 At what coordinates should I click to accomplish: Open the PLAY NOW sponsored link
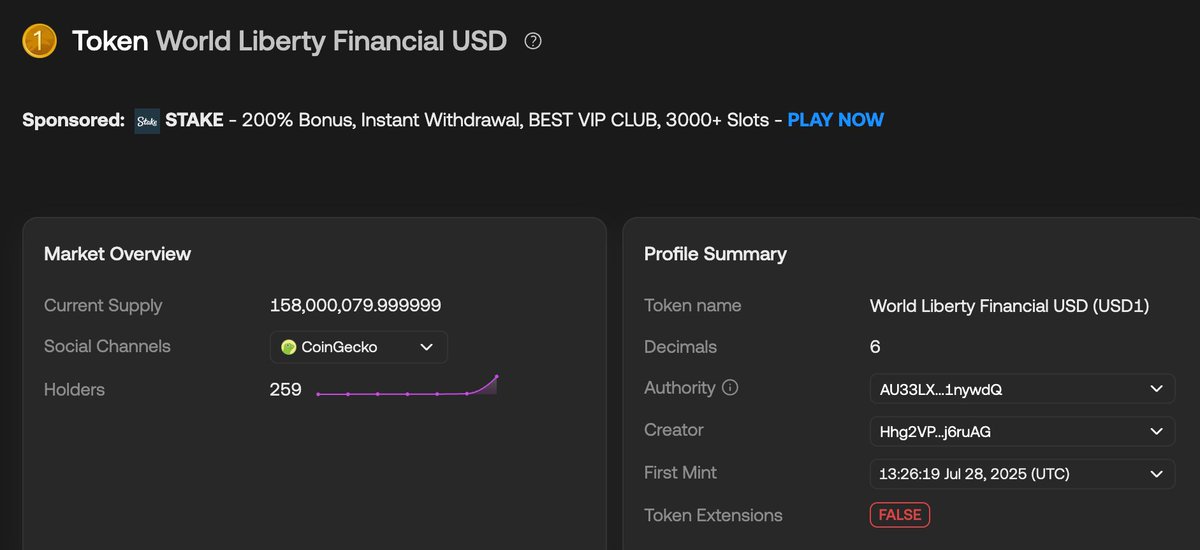[836, 120]
